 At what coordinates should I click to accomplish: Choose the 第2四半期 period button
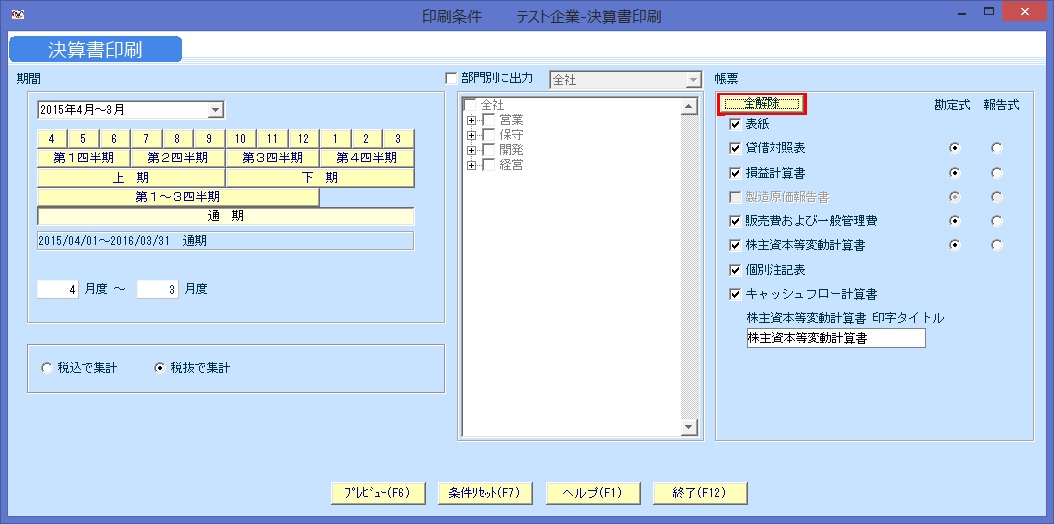[x=177, y=158]
